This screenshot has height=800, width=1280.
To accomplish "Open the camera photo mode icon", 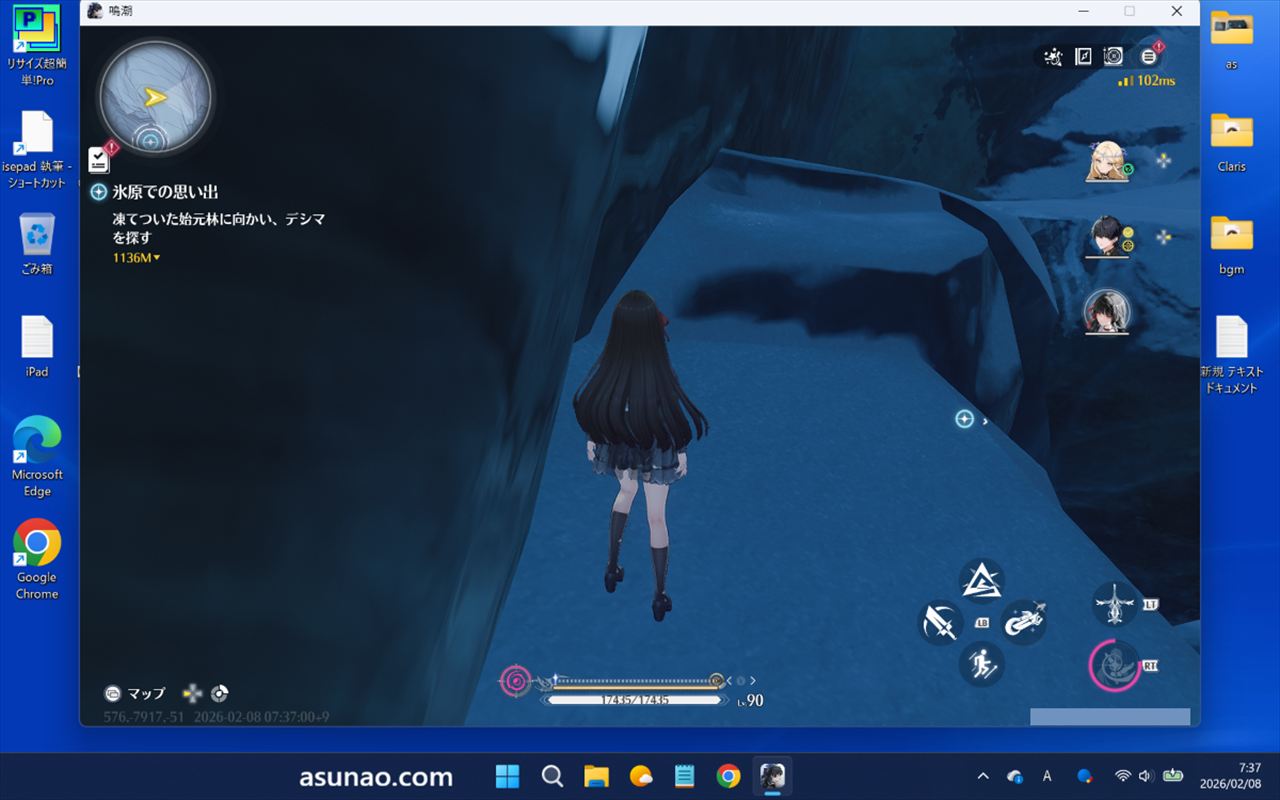I will pos(1113,57).
